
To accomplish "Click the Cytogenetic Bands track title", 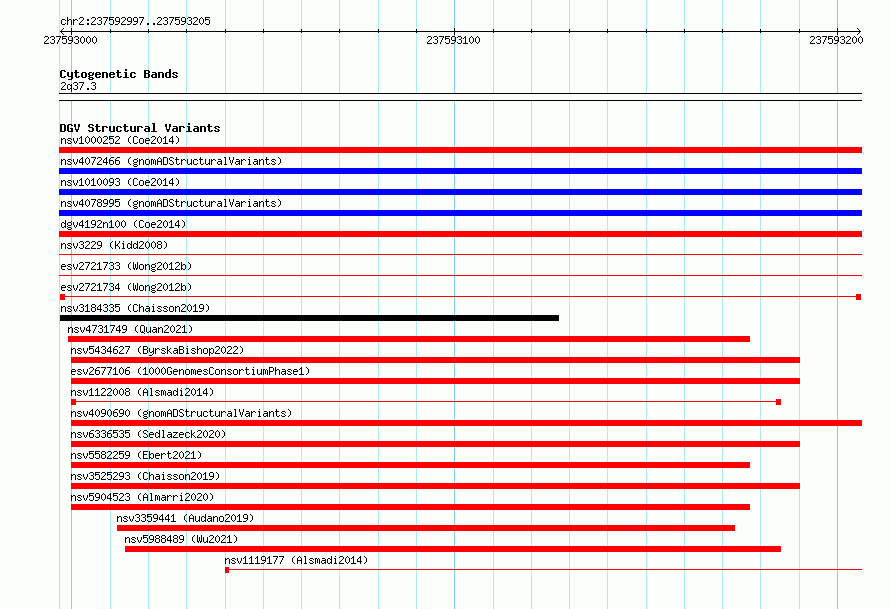I will point(119,74).
